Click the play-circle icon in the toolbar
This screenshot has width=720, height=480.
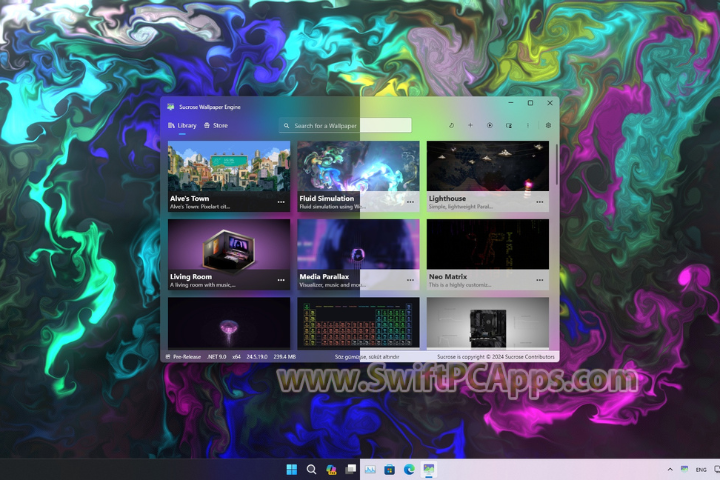(x=489, y=125)
